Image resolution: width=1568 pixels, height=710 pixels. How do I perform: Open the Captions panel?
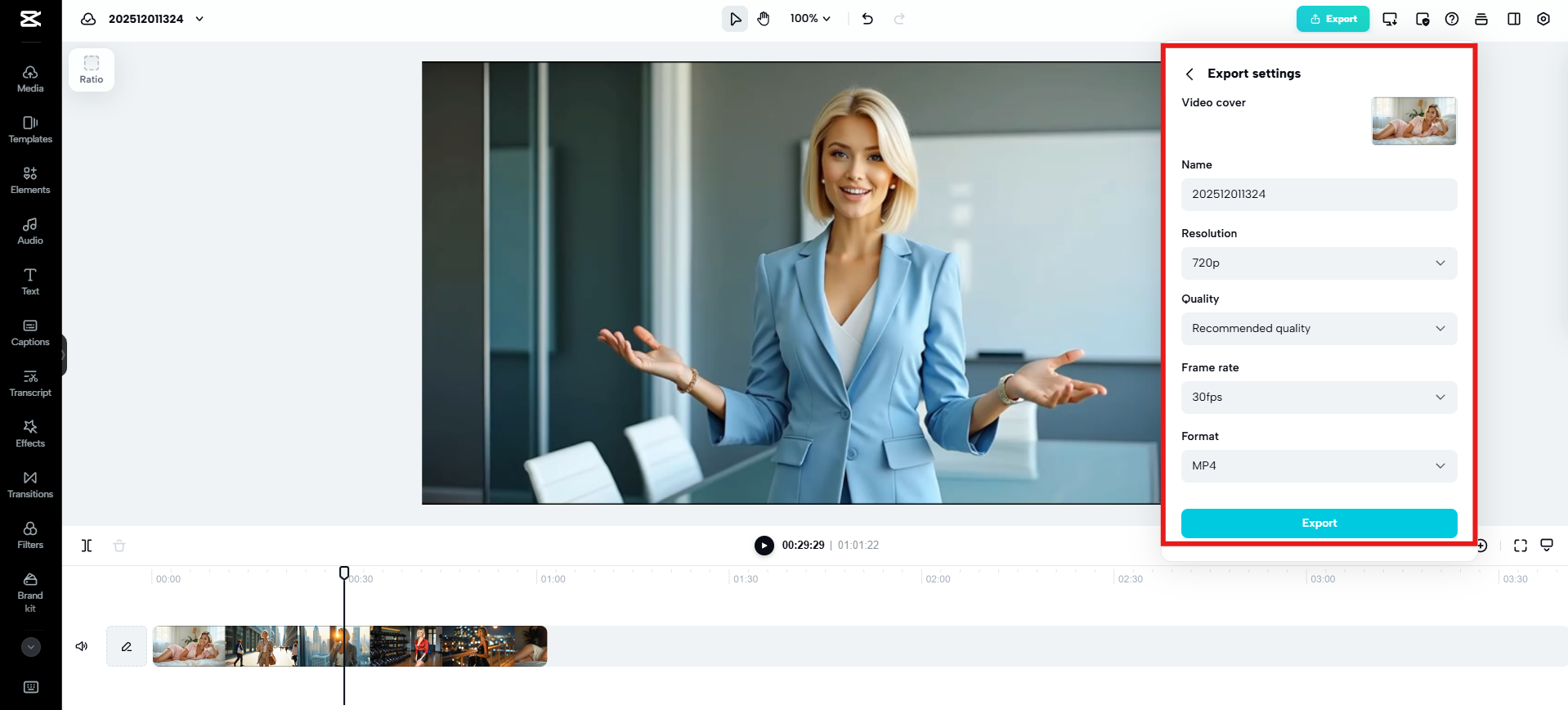pos(30,332)
